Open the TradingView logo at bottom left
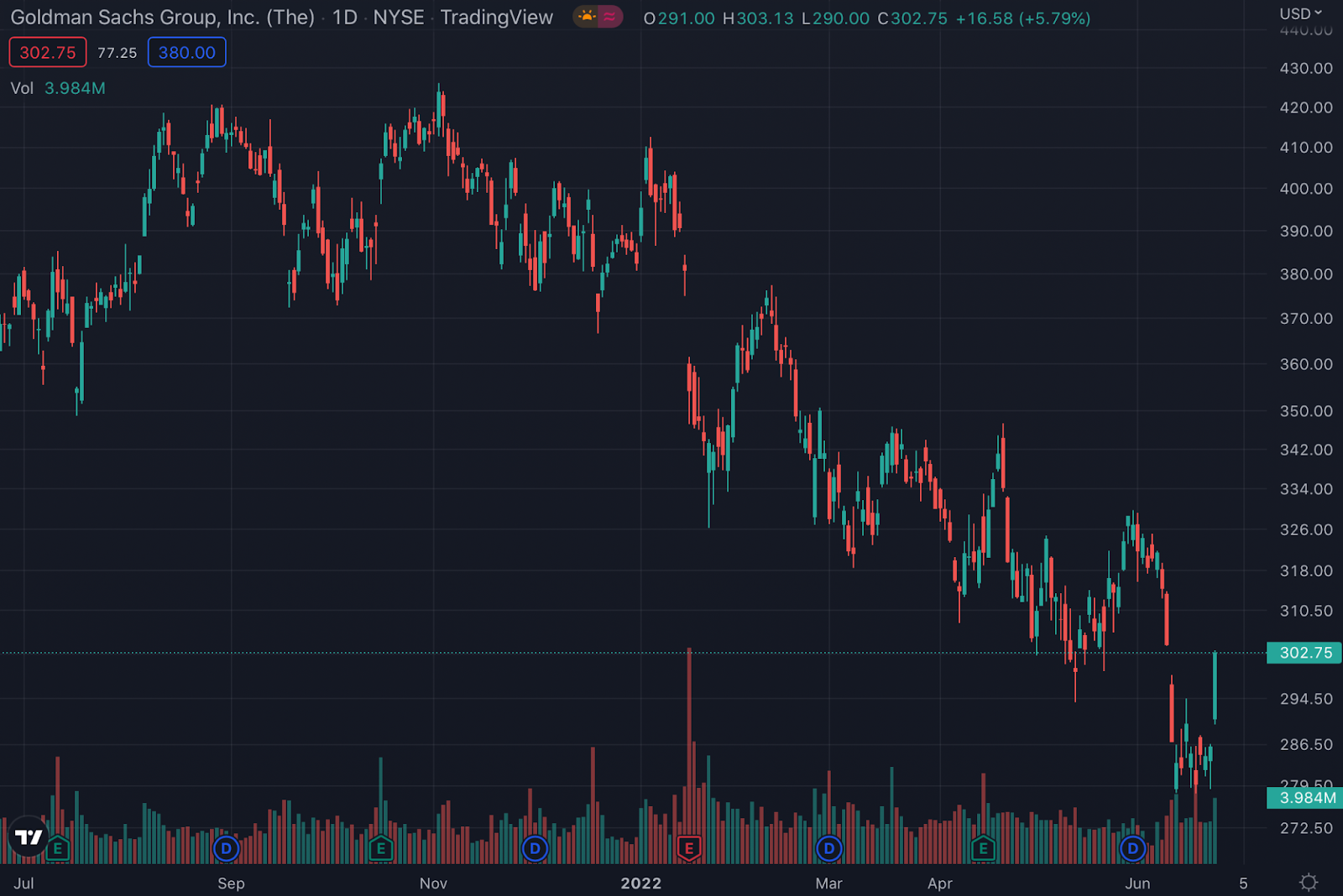This screenshot has width=1343, height=896. 29,836
